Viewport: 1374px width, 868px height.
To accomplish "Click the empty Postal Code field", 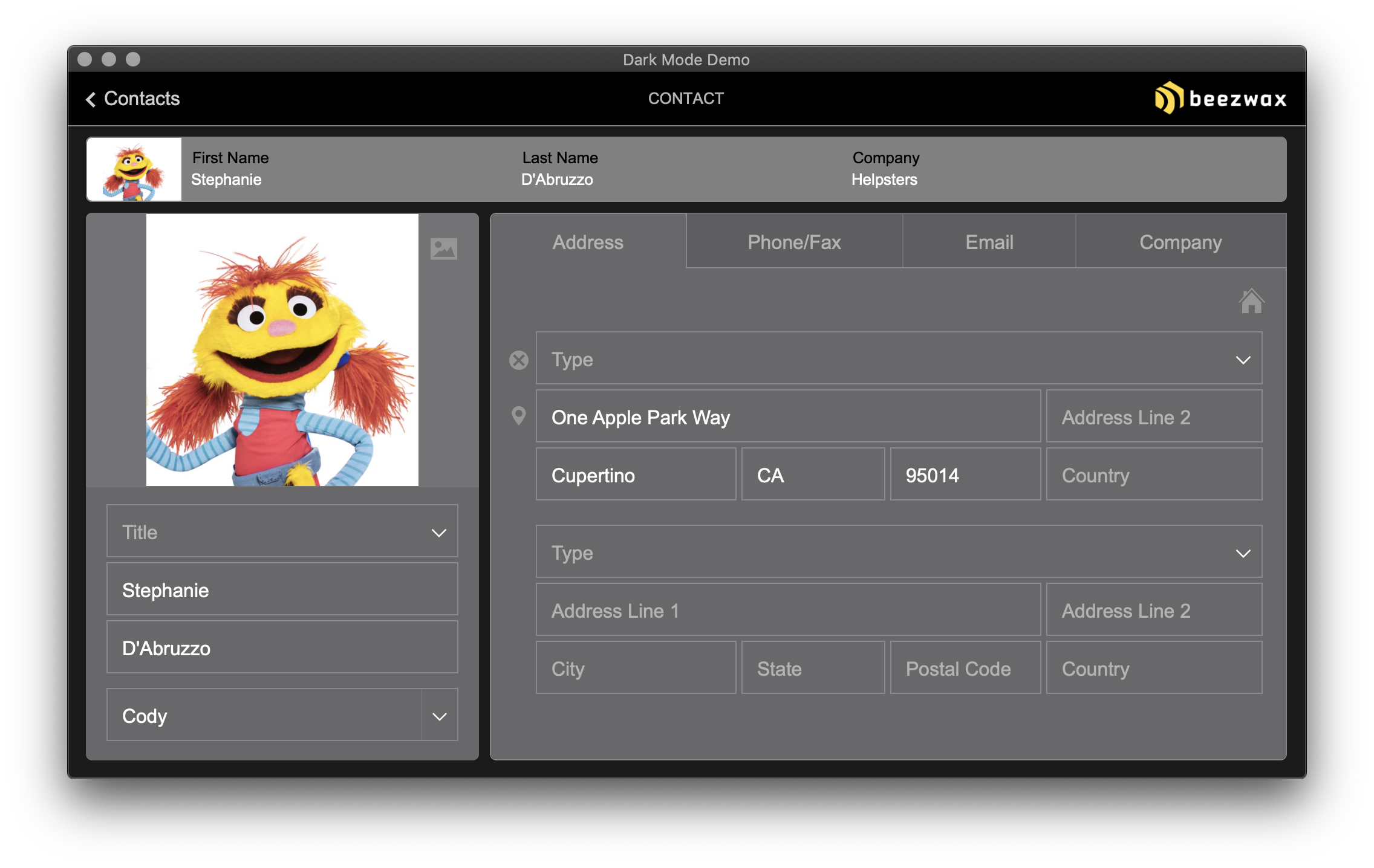I will [965, 668].
